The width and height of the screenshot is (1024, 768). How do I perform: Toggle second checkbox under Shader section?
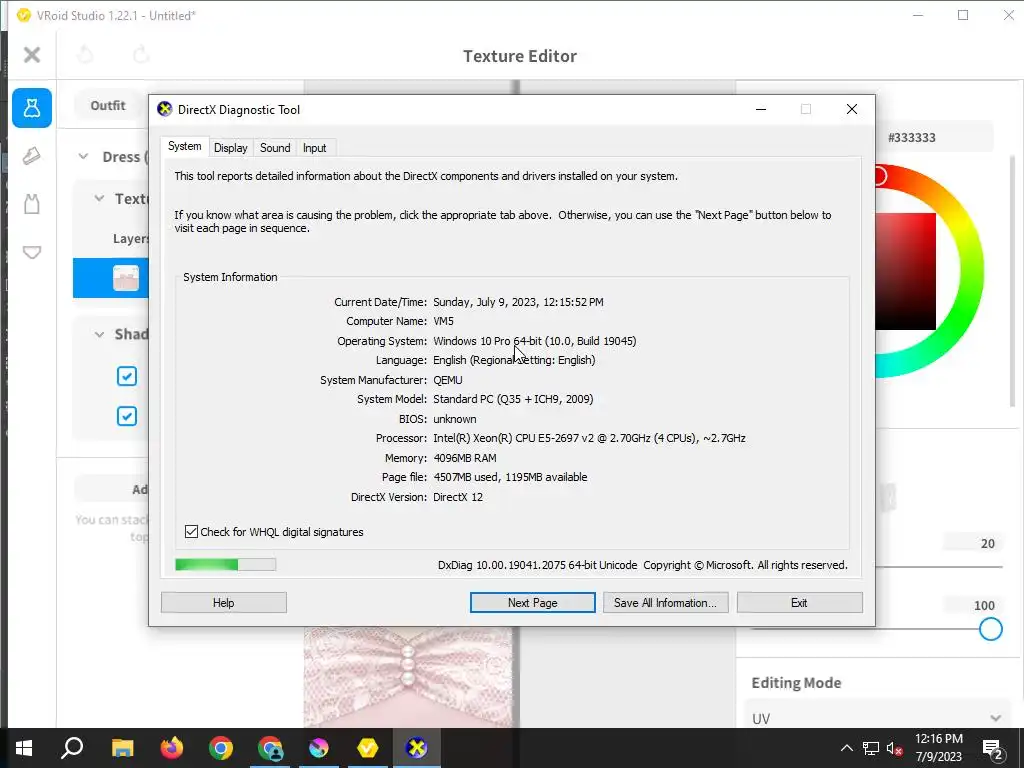pos(127,416)
